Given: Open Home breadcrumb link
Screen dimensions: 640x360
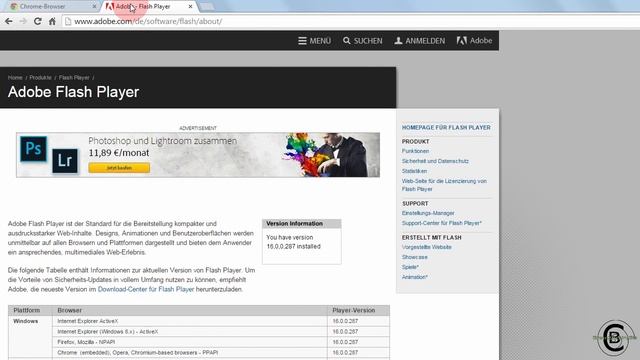Looking at the screenshot, I should [x=15, y=78].
